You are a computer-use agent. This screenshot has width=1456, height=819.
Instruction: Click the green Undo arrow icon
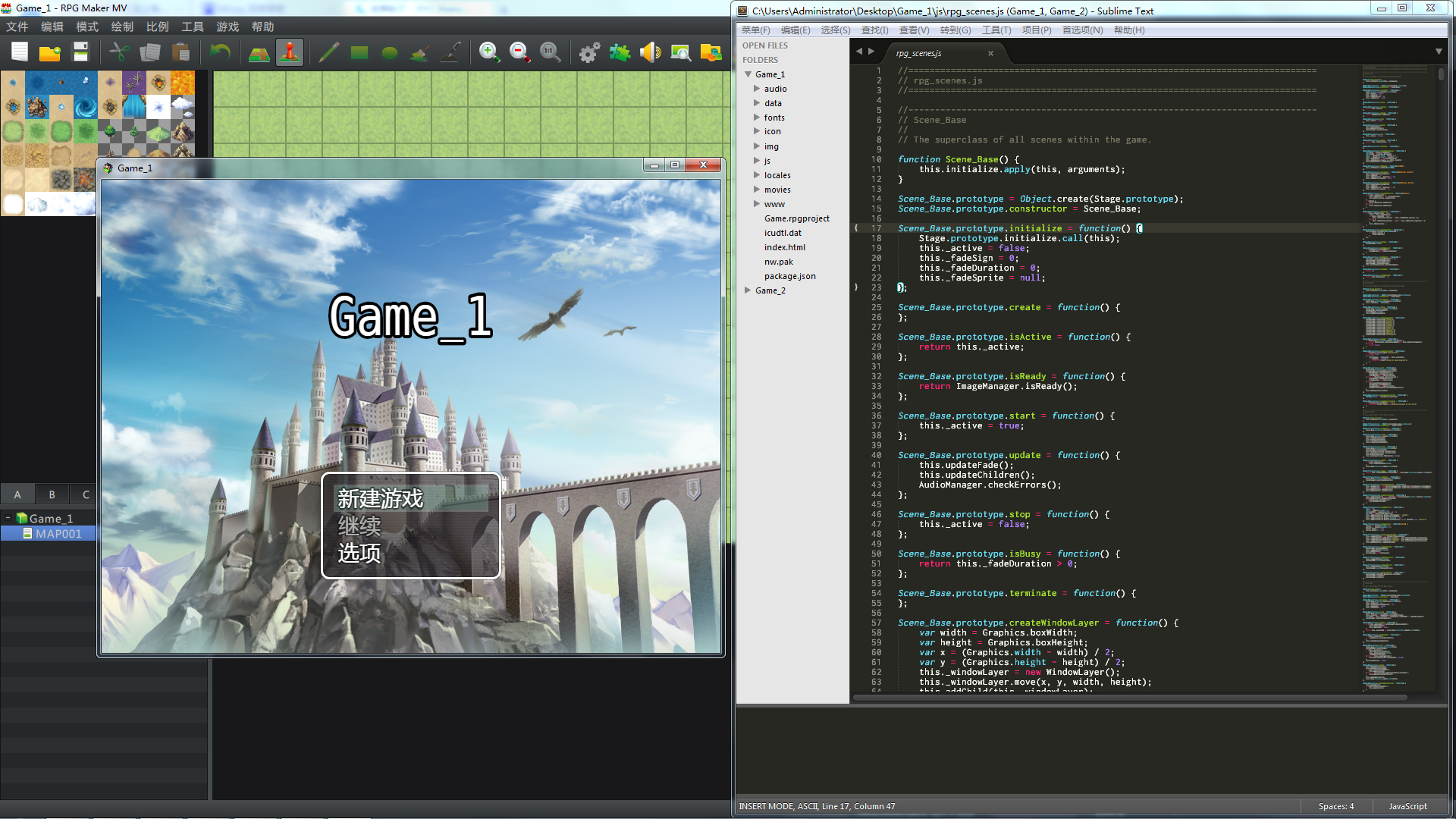220,52
